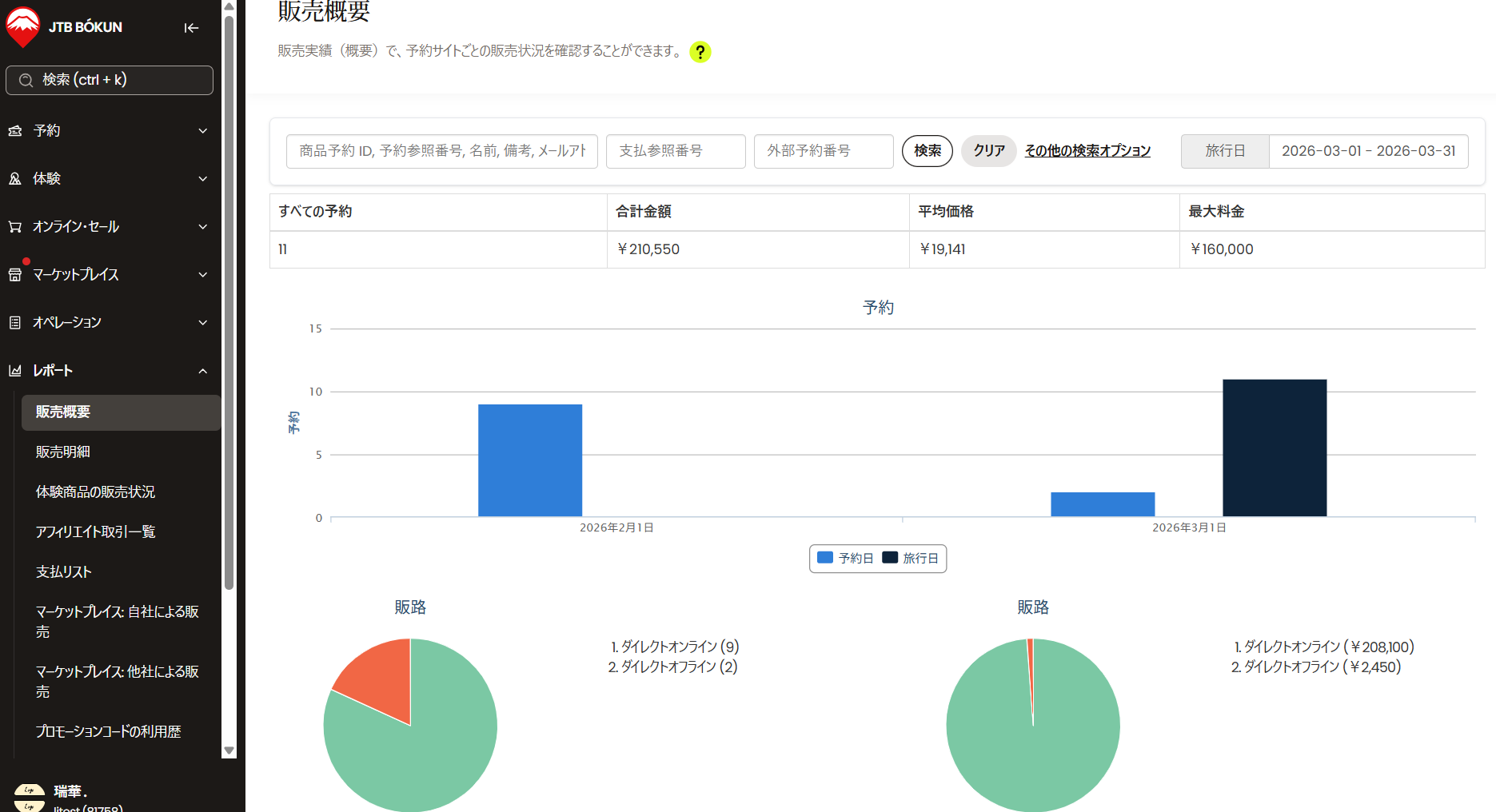Image resolution: width=1496 pixels, height=812 pixels.
Task: Click the マーケットプレイス store icon
Action: pos(15,275)
